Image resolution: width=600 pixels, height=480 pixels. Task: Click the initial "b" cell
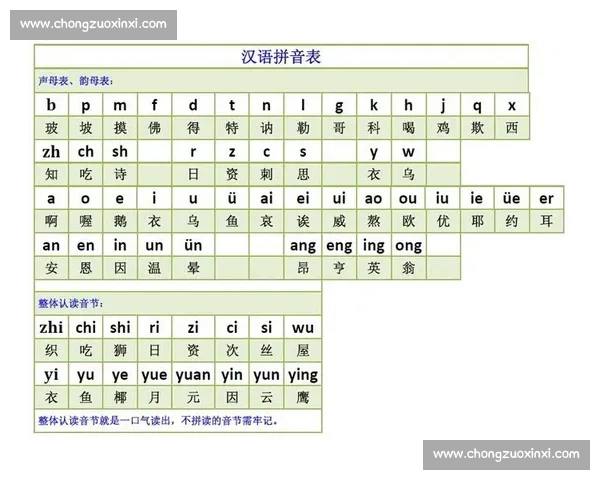[51, 105]
